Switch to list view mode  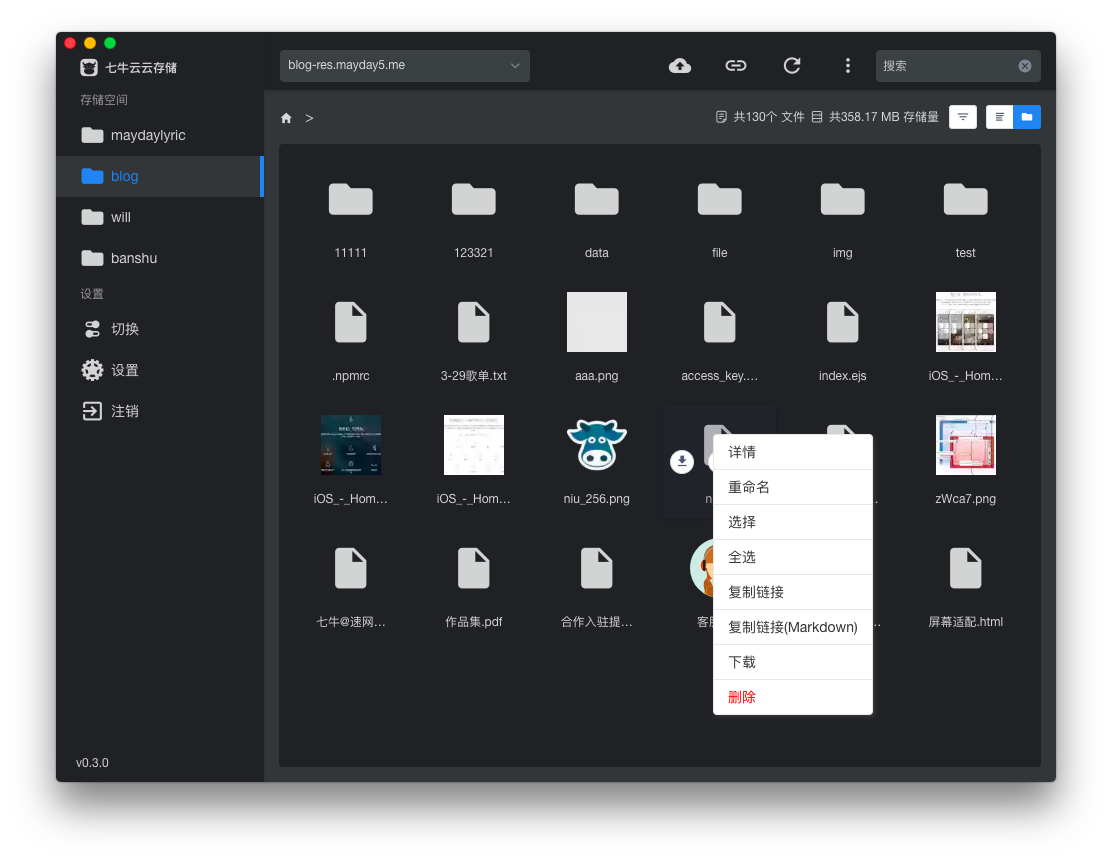click(999, 117)
